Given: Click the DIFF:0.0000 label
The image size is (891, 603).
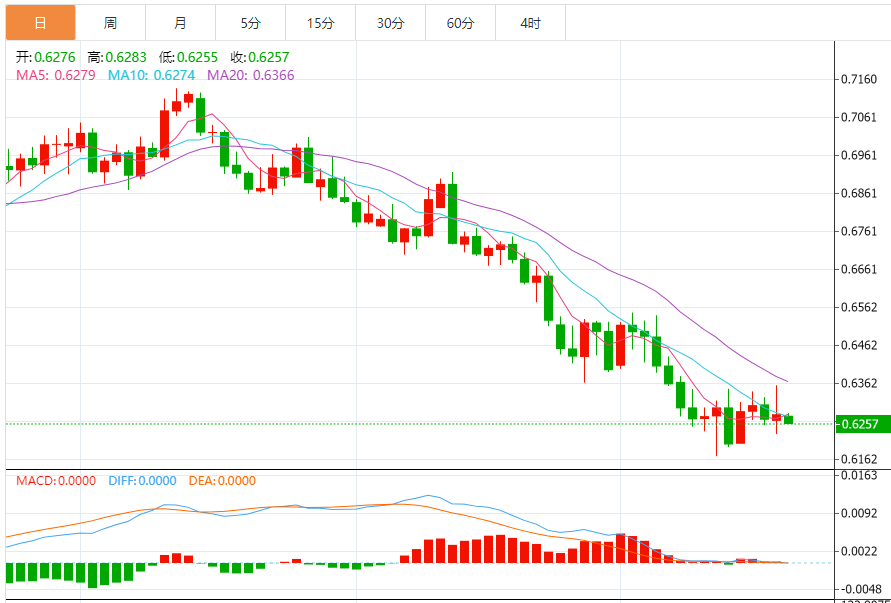Looking at the screenshot, I should 142,481.
